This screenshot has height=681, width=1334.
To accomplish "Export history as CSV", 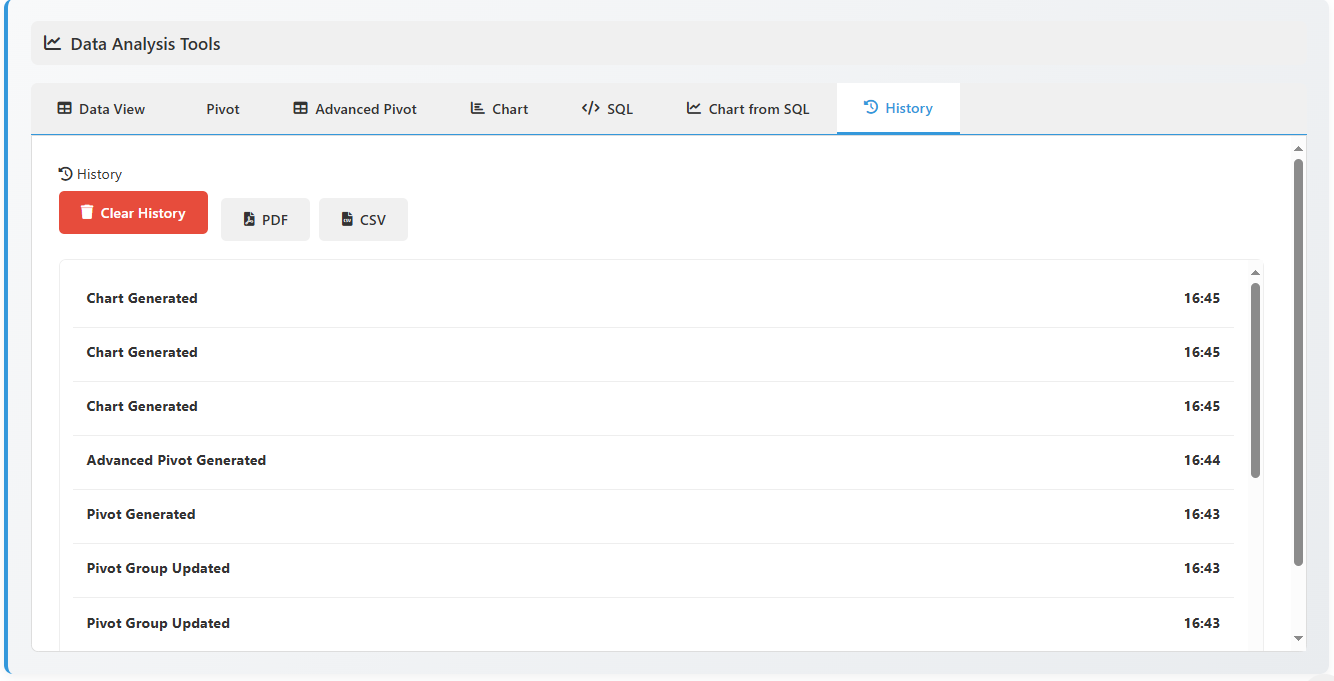I will [x=363, y=218].
